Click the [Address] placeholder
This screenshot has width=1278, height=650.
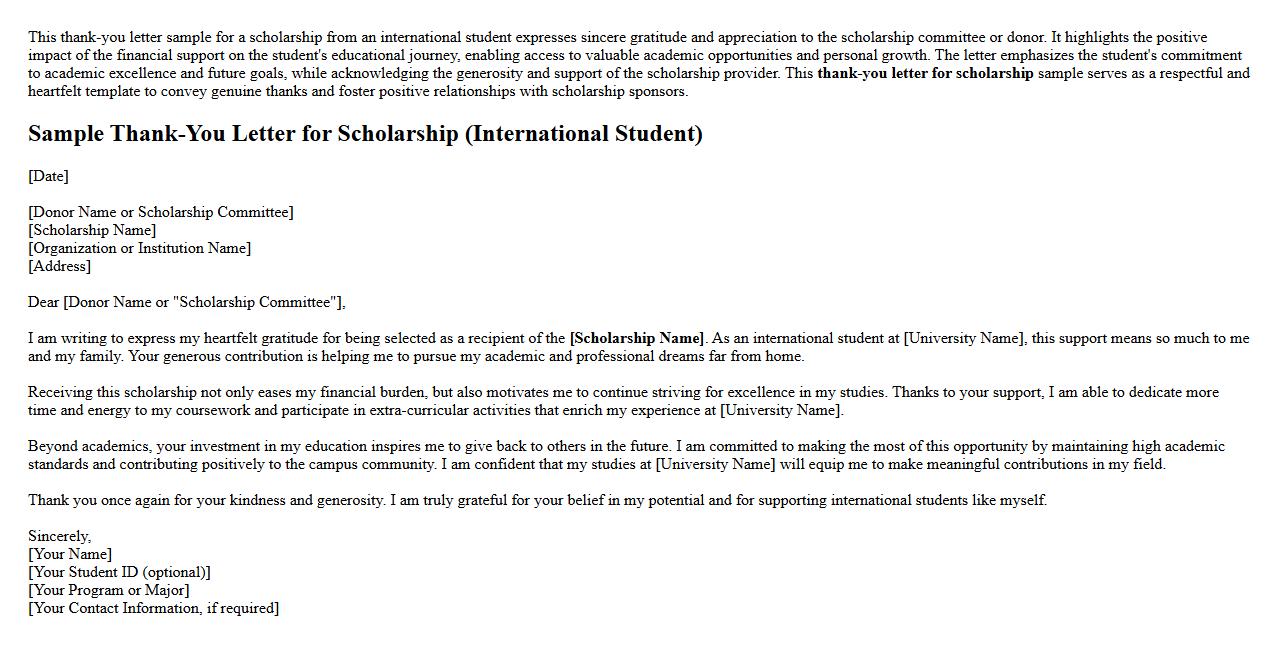coord(59,266)
